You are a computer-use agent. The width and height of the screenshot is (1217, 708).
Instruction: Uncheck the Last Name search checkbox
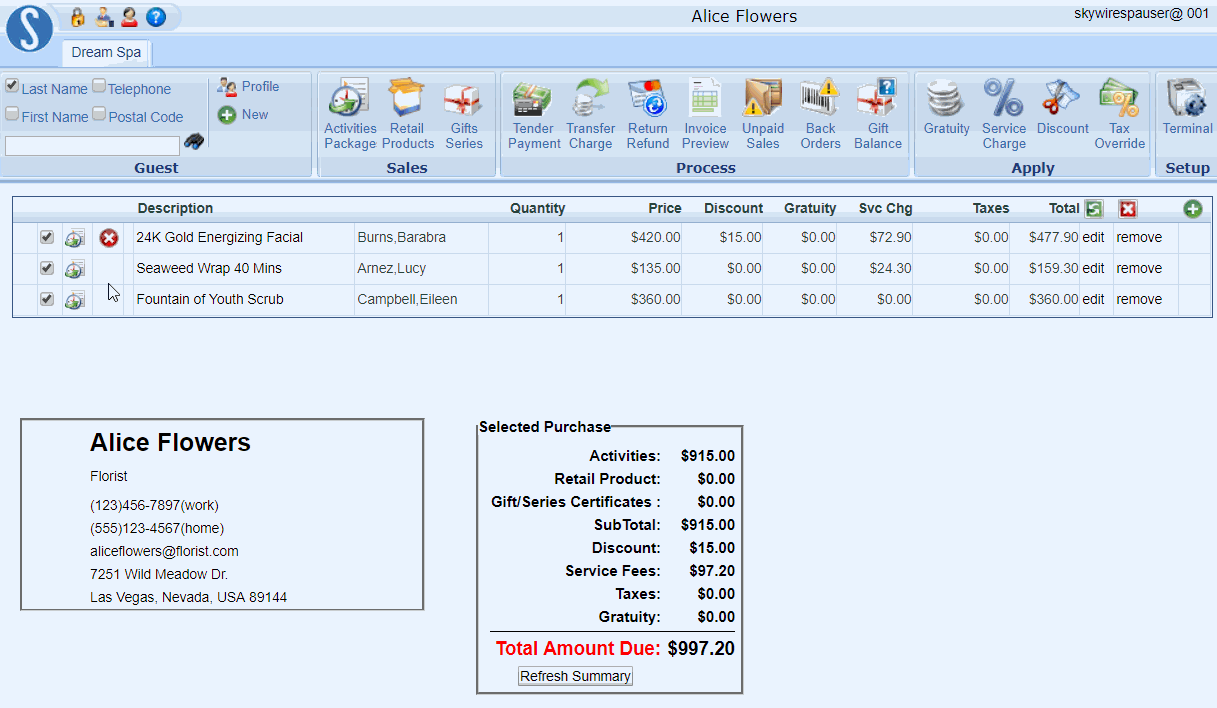[12, 86]
